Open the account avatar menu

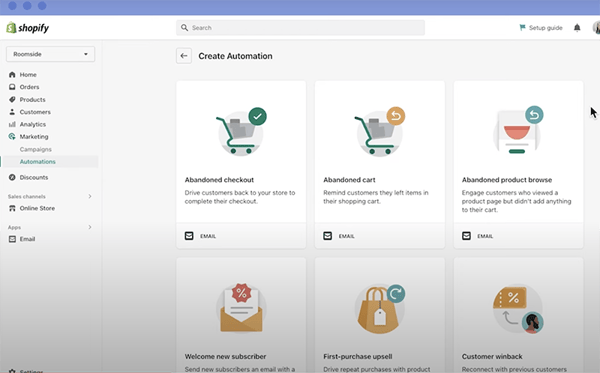coord(596,28)
